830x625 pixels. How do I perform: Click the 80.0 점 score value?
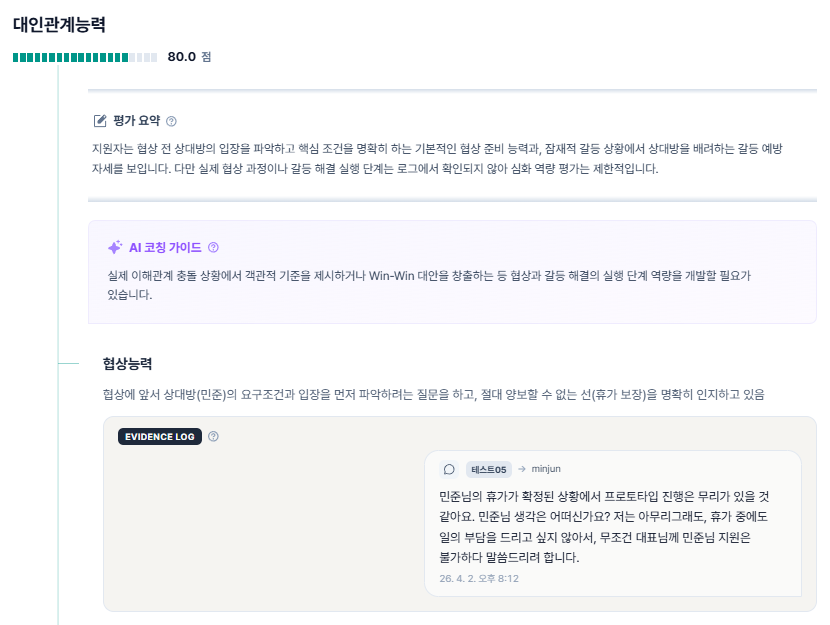pos(189,57)
